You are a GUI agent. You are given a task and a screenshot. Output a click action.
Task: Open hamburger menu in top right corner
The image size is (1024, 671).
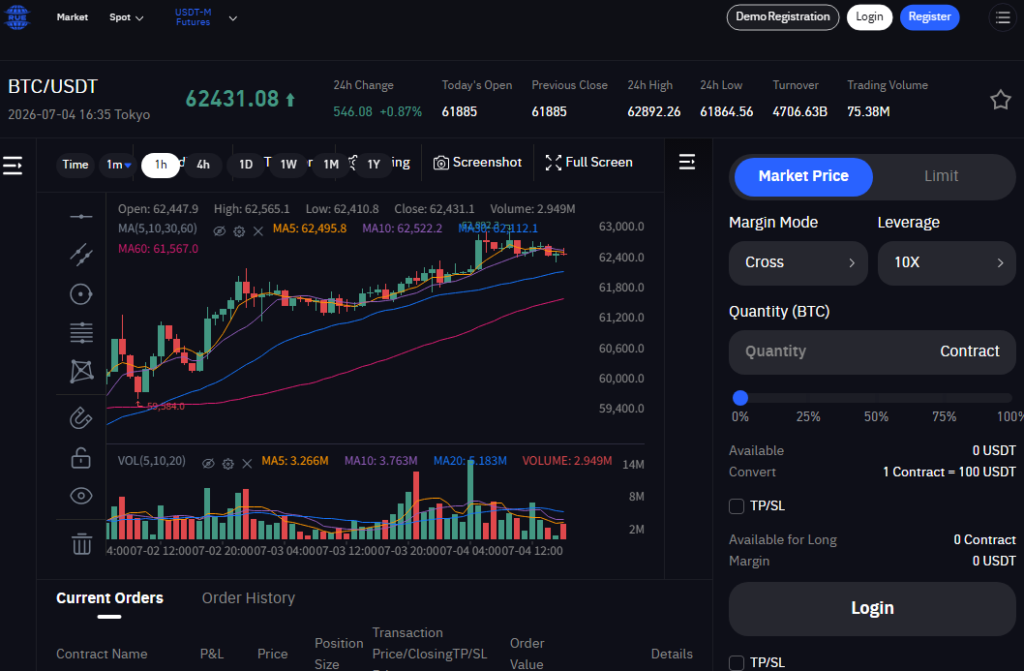pos(1003,18)
